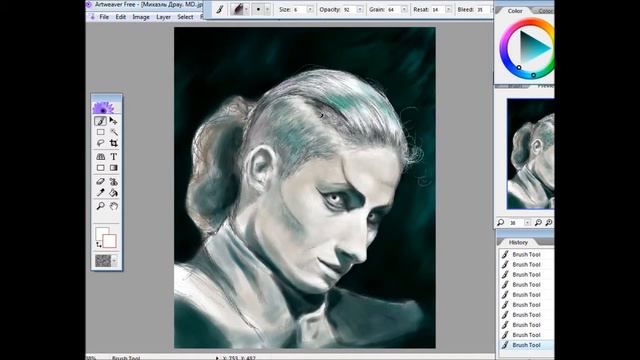Select the Shape rectangle tool

(x=100, y=168)
